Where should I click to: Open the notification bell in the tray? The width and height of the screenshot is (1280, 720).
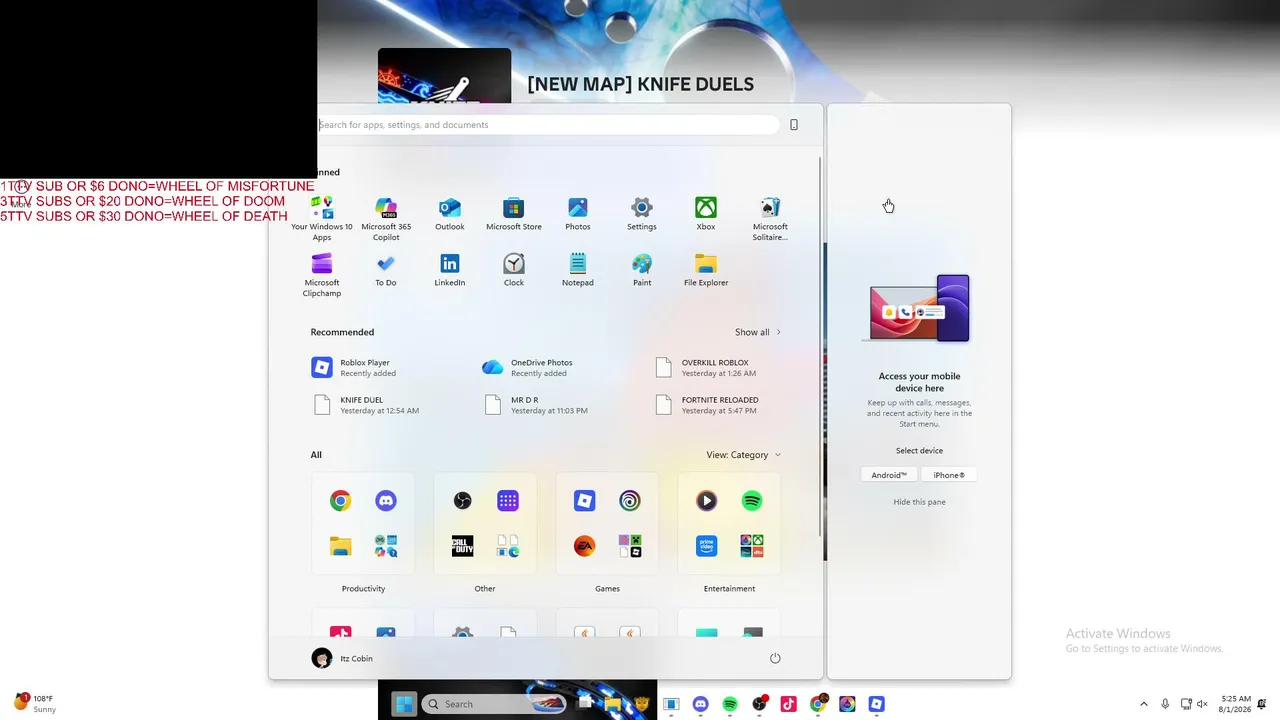(x=1264, y=704)
